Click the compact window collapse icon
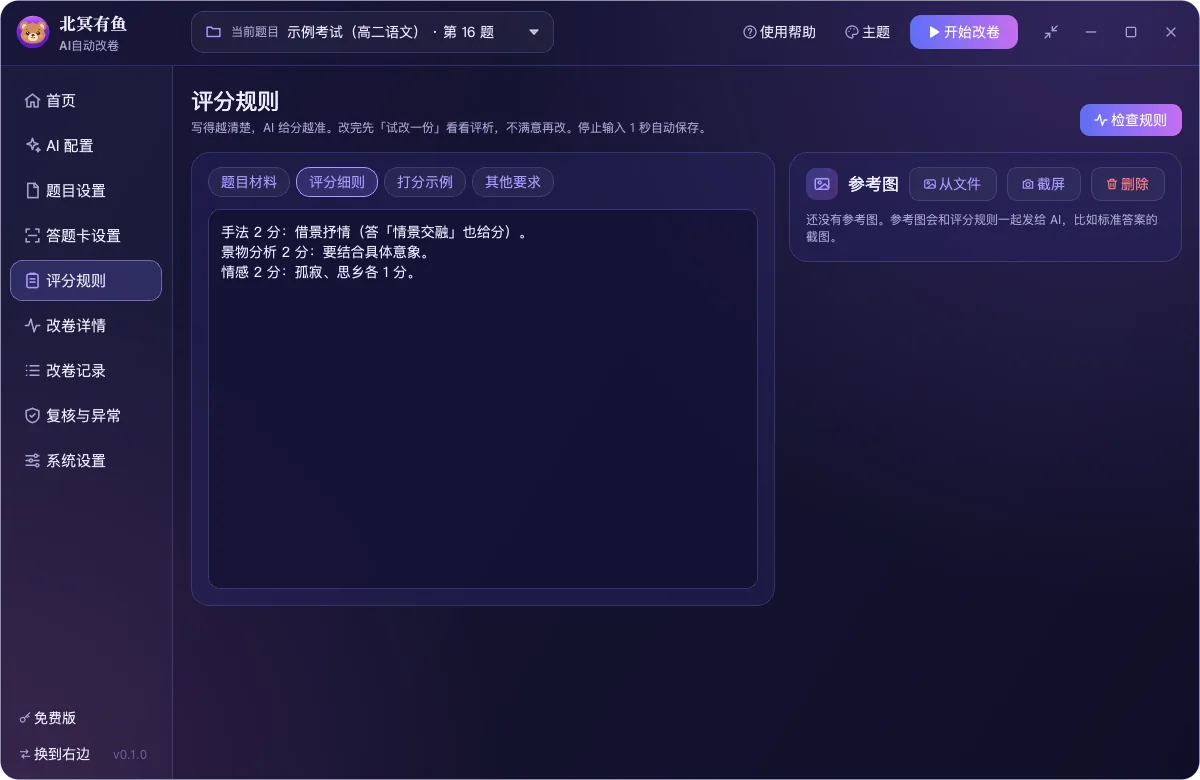Screen dimensions: 1200x780 1051,32
